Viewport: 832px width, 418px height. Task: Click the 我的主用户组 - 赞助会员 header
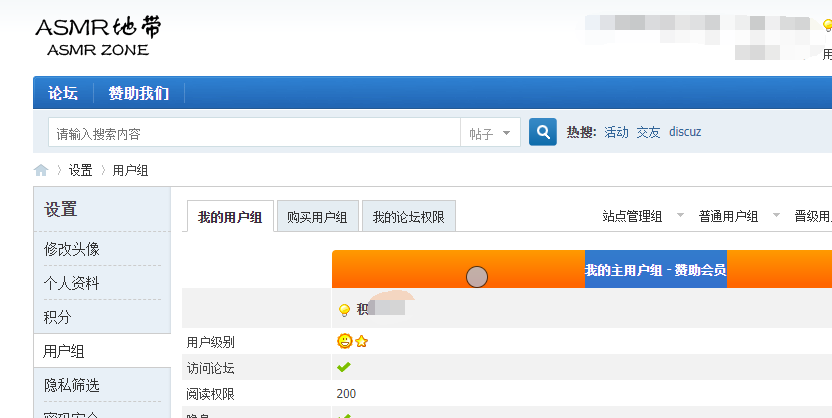(x=655, y=270)
